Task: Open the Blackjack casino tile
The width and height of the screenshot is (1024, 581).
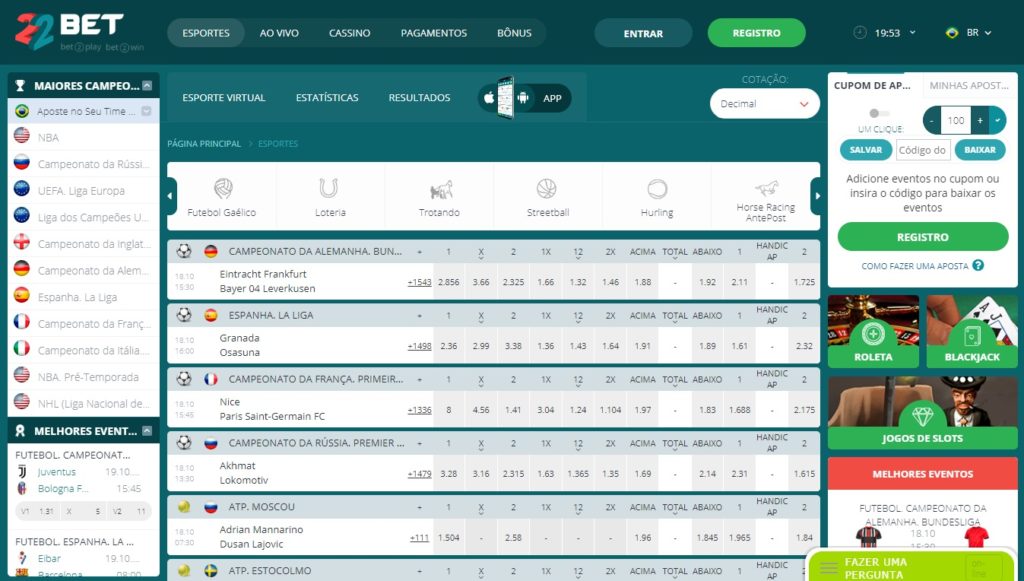Action: [x=972, y=332]
